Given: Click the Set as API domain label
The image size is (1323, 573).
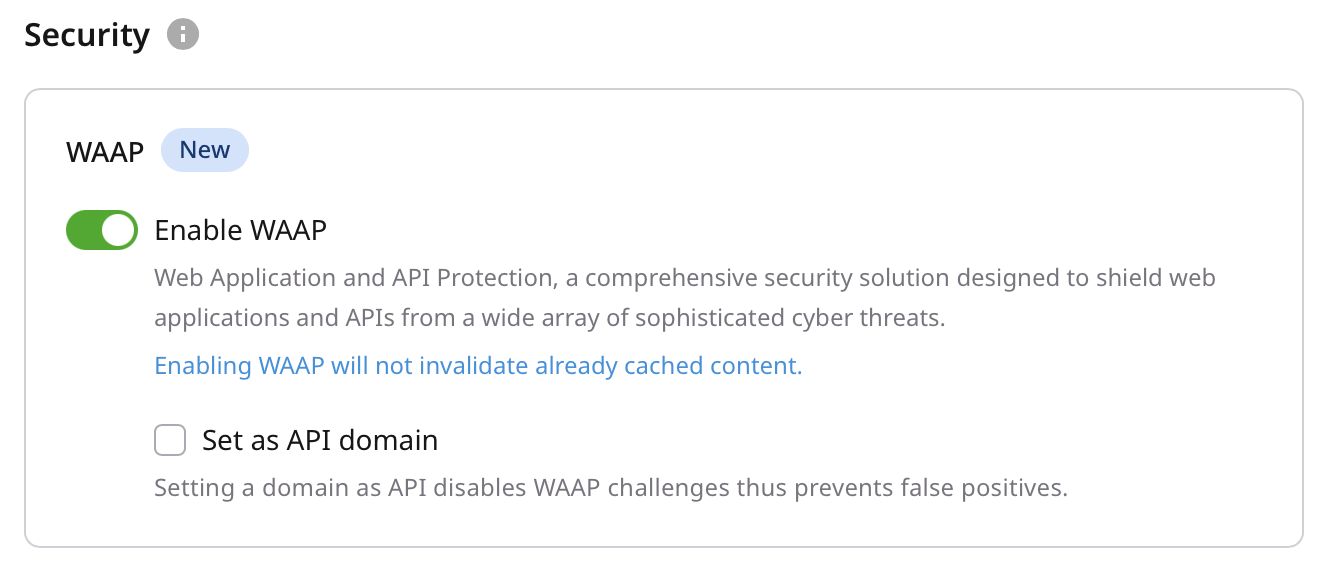Looking at the screenshot, I should coord(320,440).
